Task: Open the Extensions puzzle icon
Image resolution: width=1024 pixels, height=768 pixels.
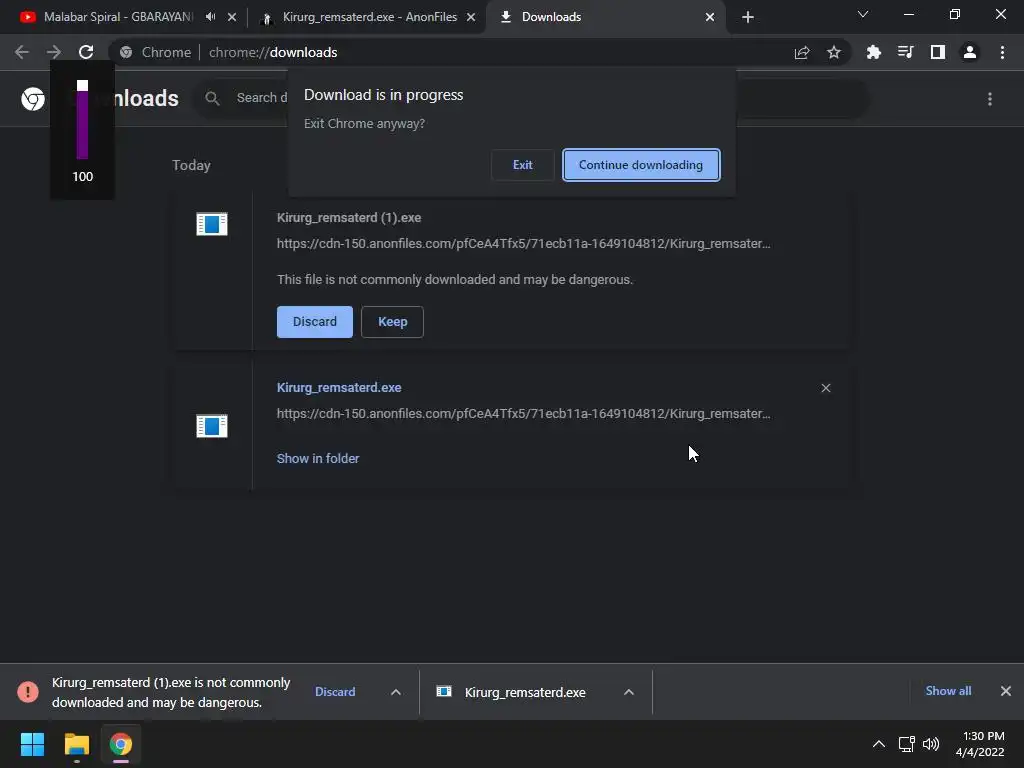Action: (x=873, y=52)
